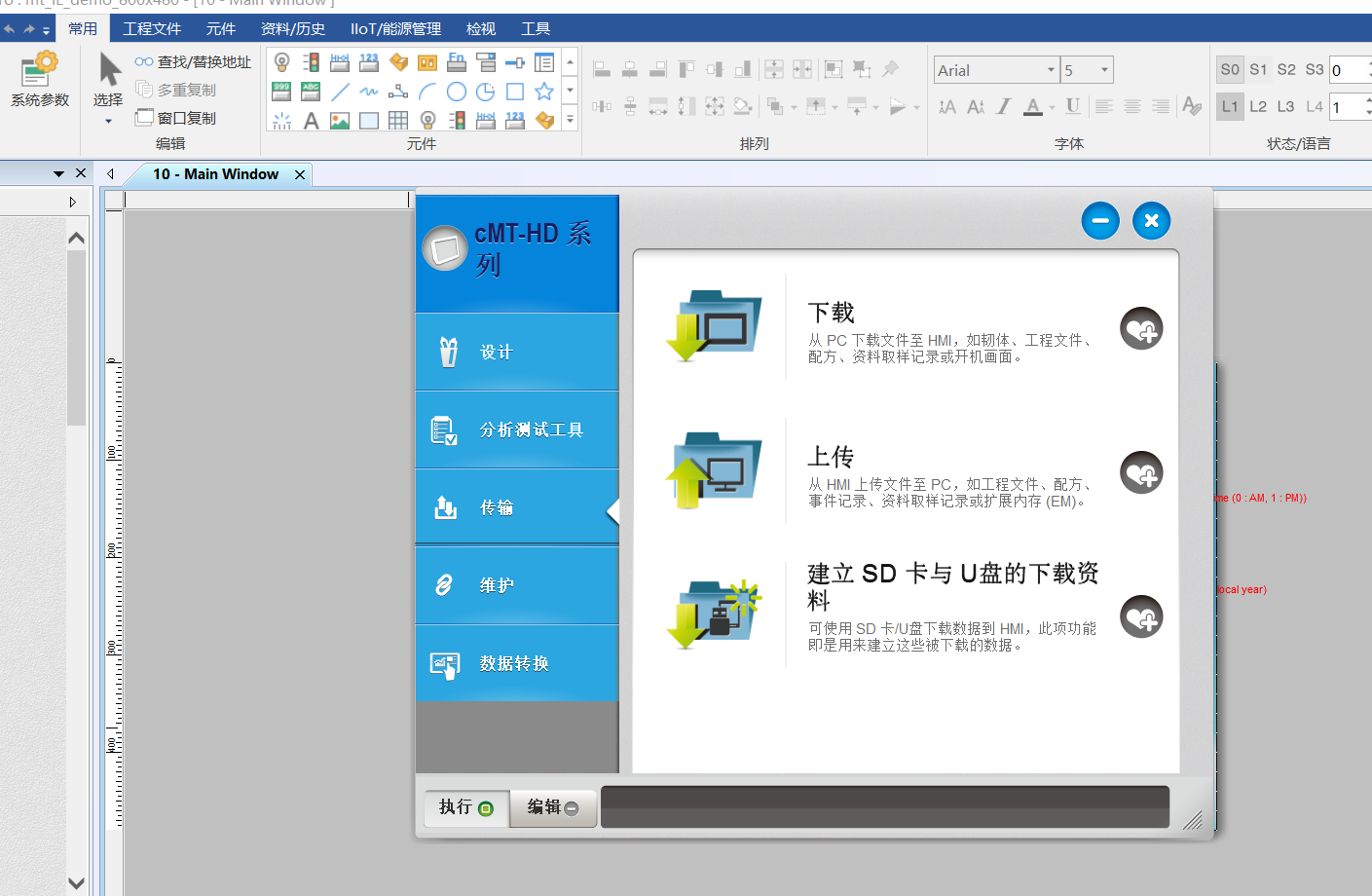This screenshot has height=896, width=1372.
Task: Click the 下载 download folder icon
Action: (x=716, y=326)
